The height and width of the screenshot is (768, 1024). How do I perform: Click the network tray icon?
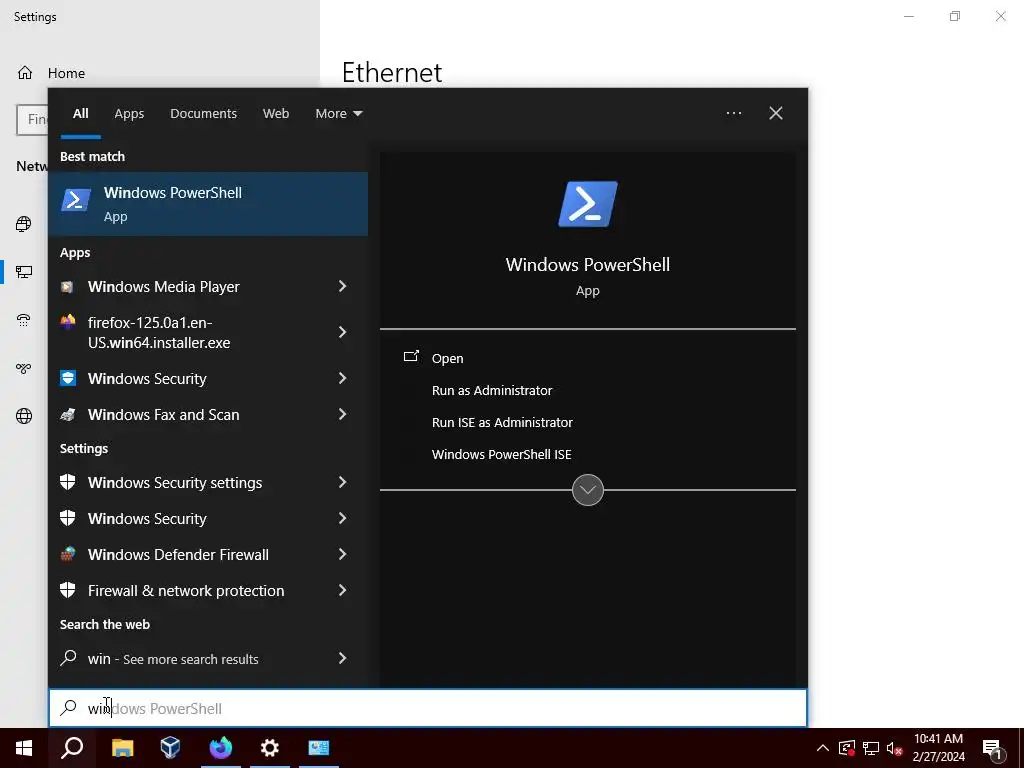click(x=871, y=748)
